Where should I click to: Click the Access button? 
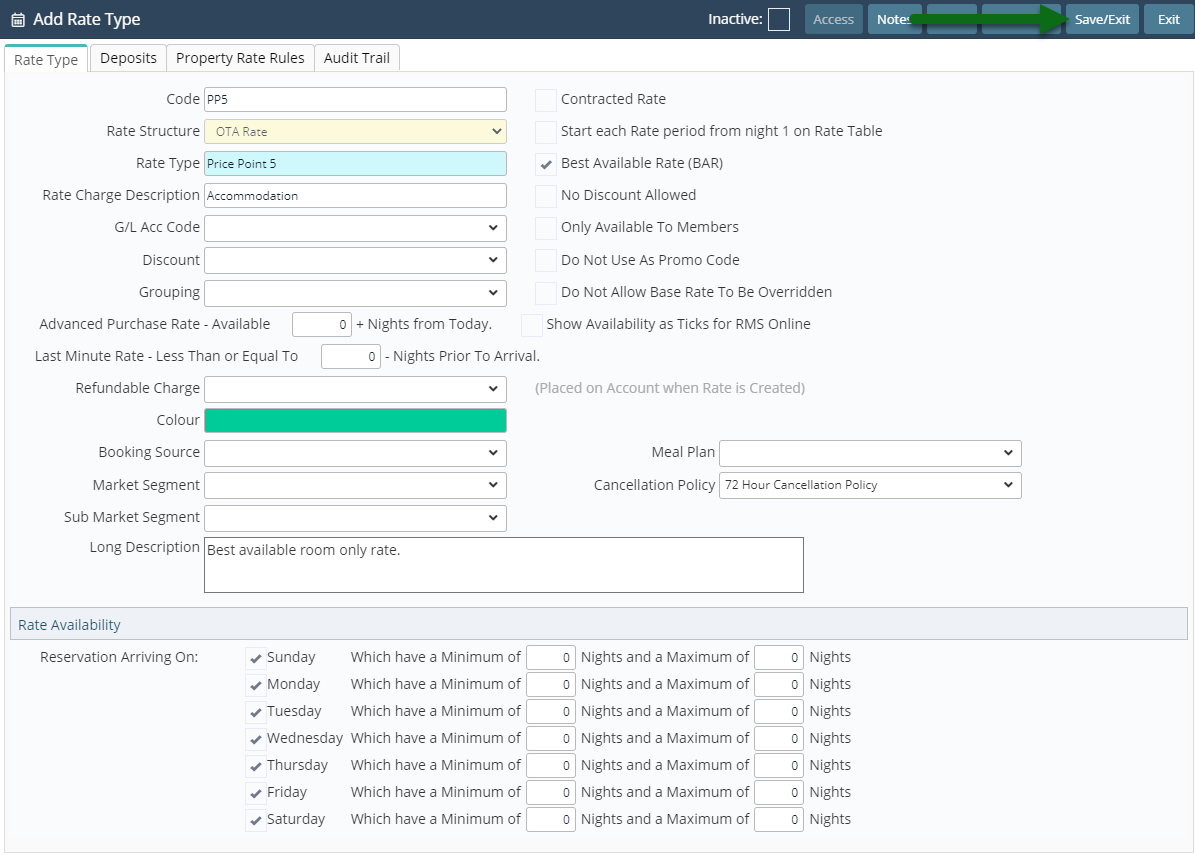833,20
